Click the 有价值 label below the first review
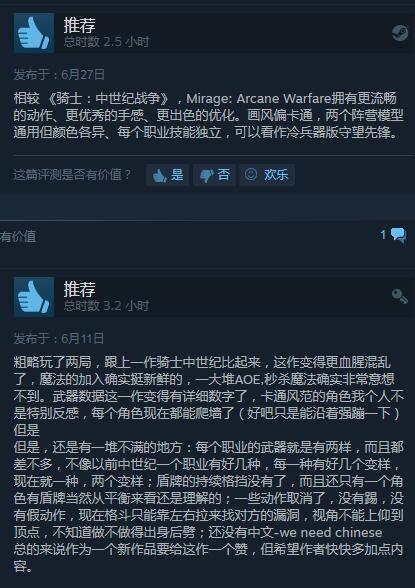Viewport: 415px width, 588px height. coord(18,237)
